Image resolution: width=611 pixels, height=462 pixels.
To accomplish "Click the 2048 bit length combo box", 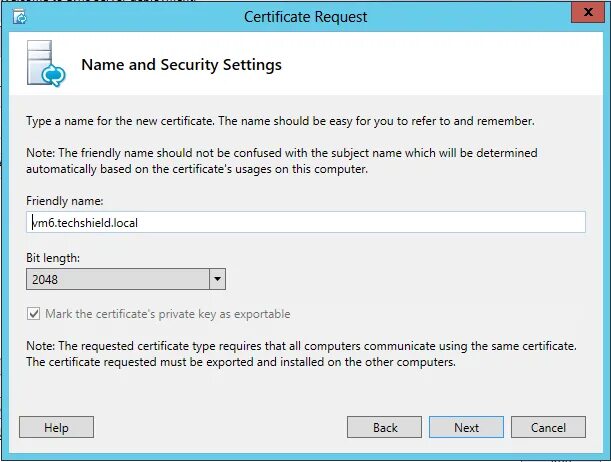I will click(x=118, y=280).
